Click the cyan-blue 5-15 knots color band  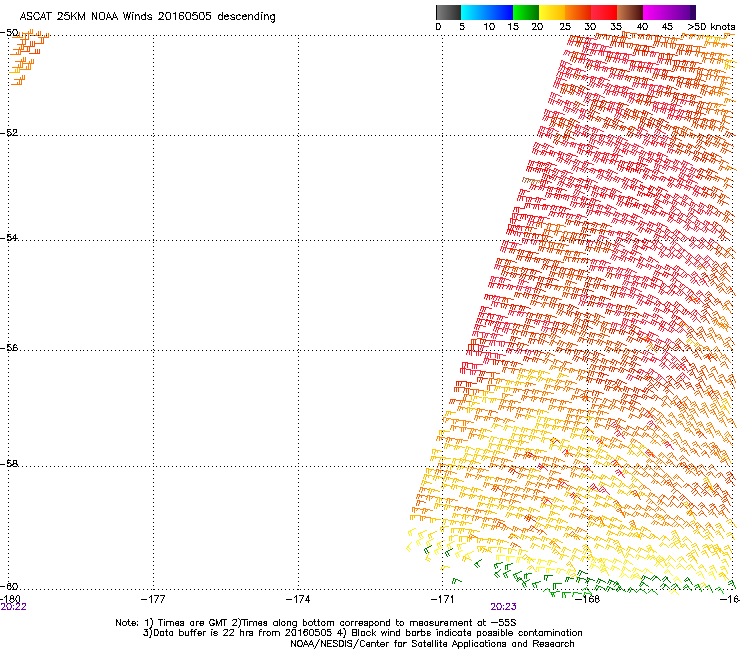point(487,12)
